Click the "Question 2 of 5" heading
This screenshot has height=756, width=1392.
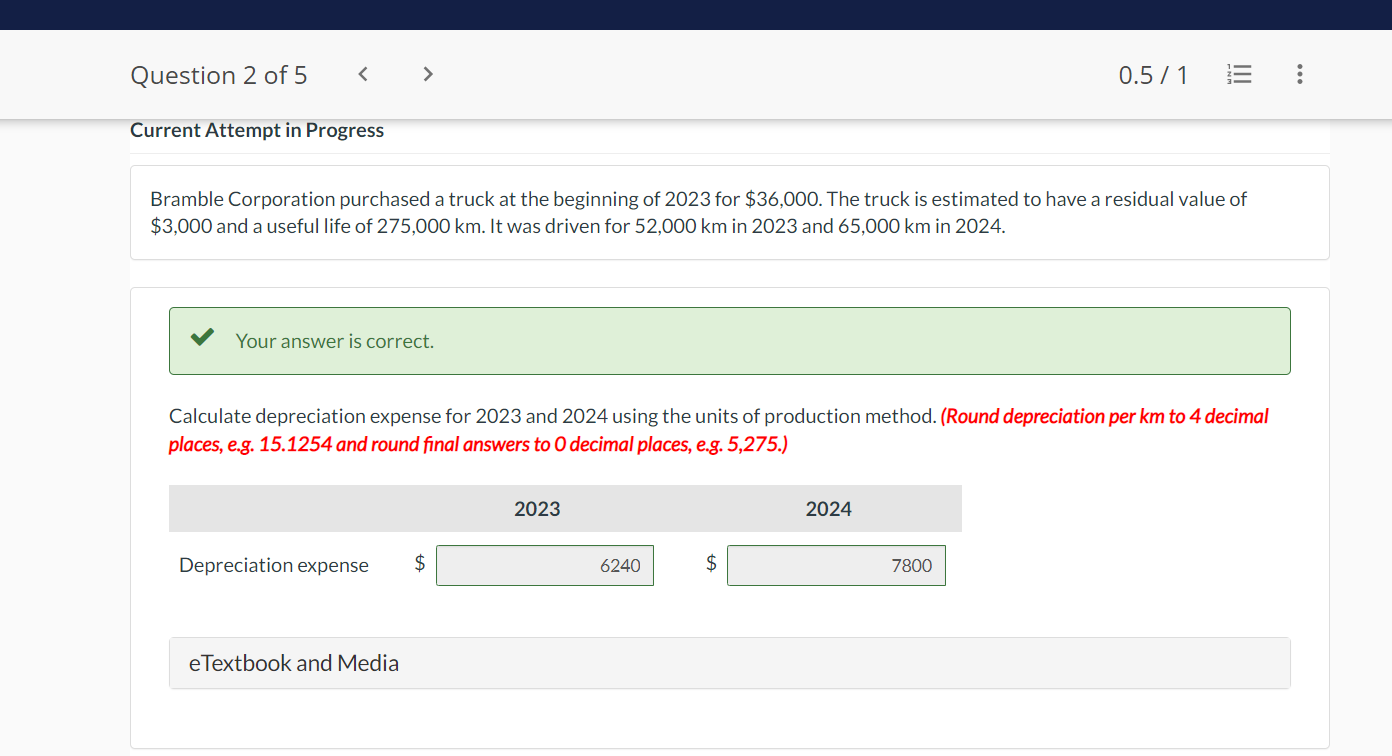[219, 75]
